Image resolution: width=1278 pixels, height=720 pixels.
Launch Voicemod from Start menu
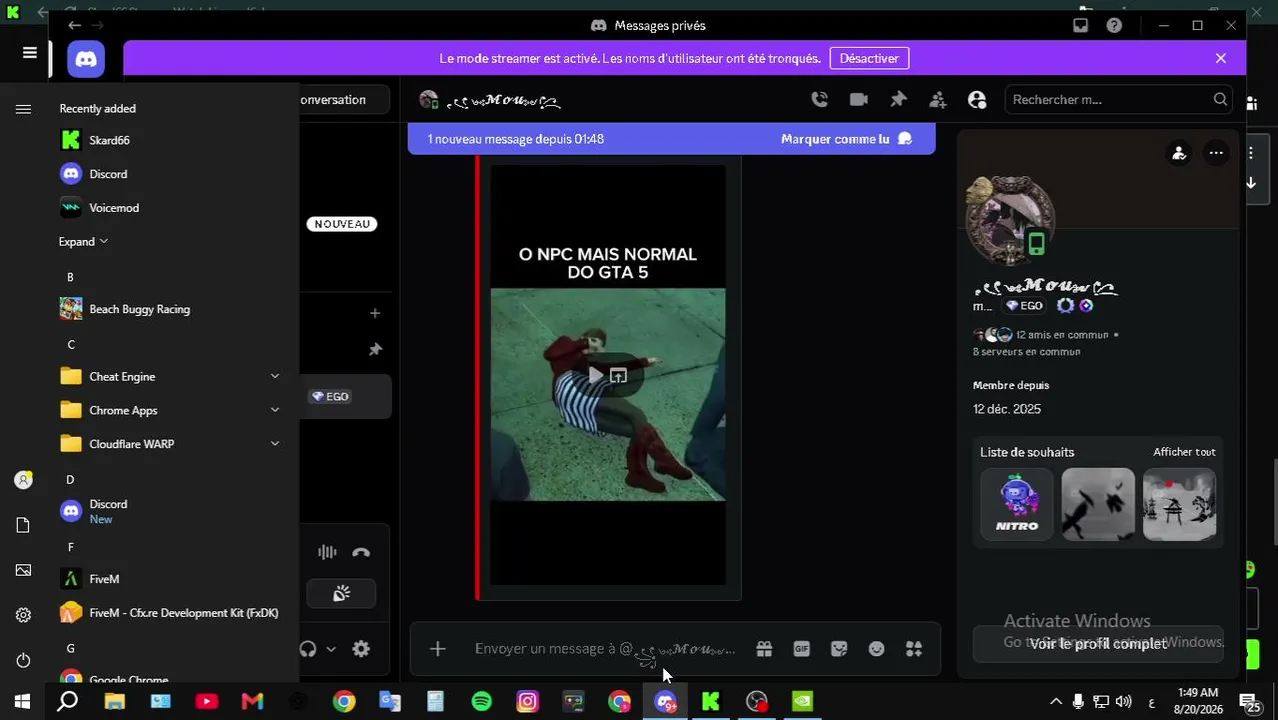click(x=170, y=208)
